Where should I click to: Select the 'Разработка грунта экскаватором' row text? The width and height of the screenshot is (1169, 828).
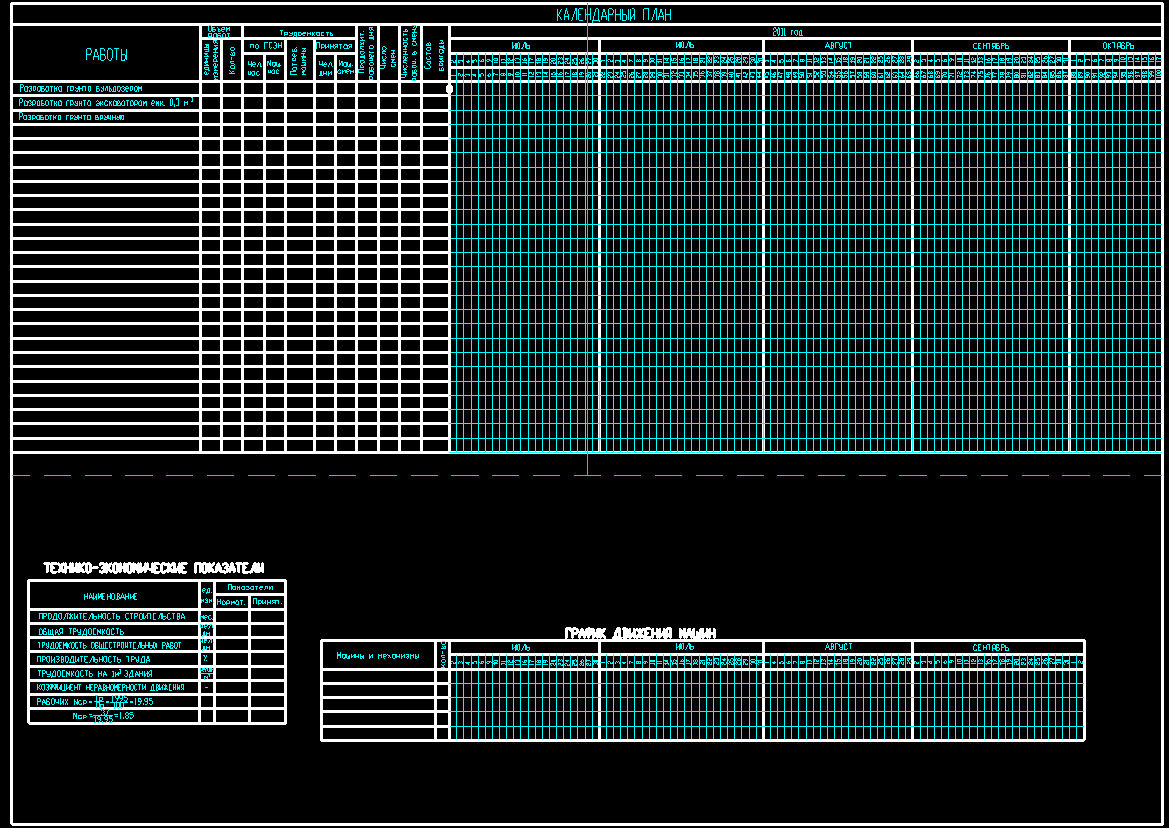click(105, 103)
